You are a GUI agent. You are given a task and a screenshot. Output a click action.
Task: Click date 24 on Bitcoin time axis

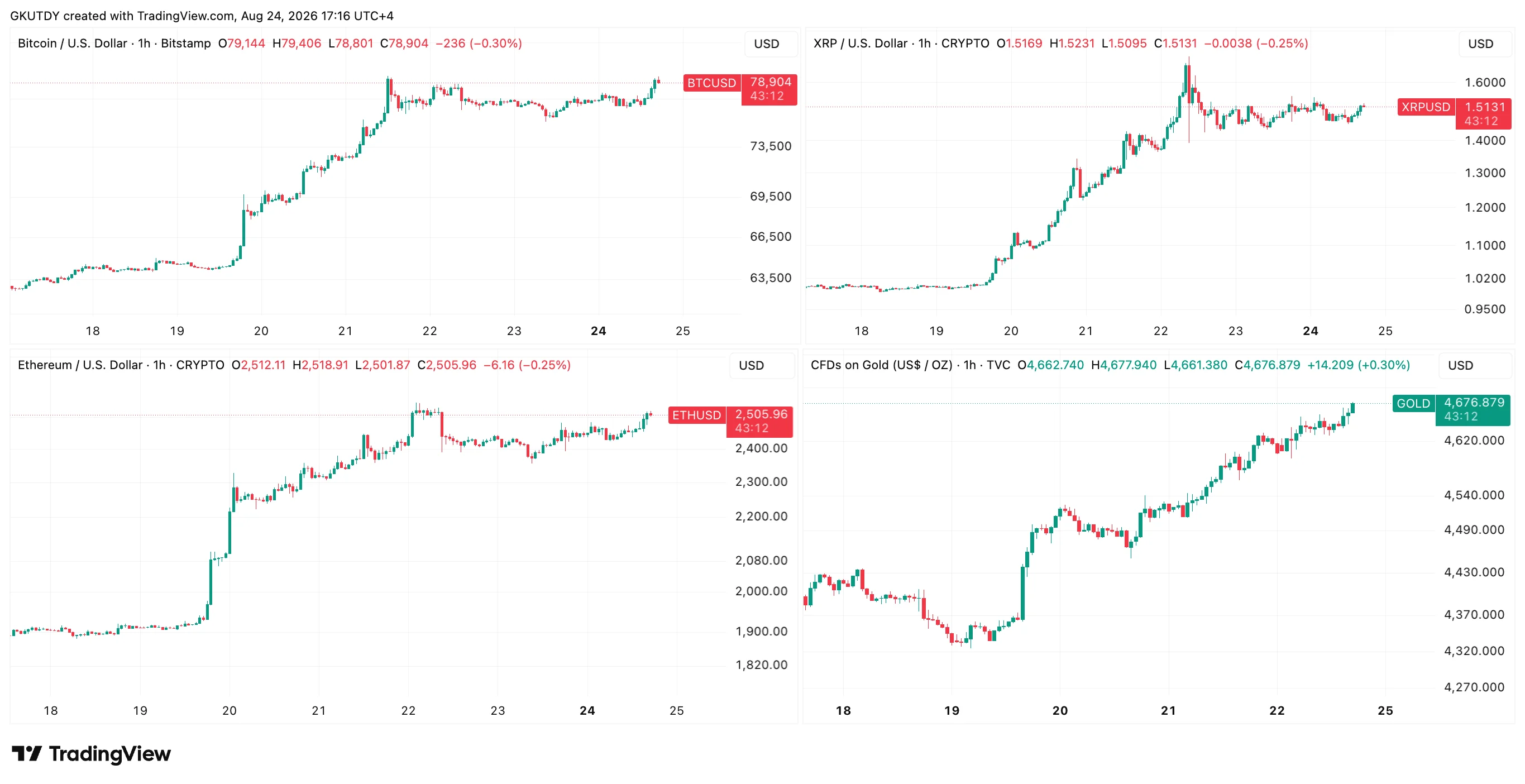click(599, 331)
